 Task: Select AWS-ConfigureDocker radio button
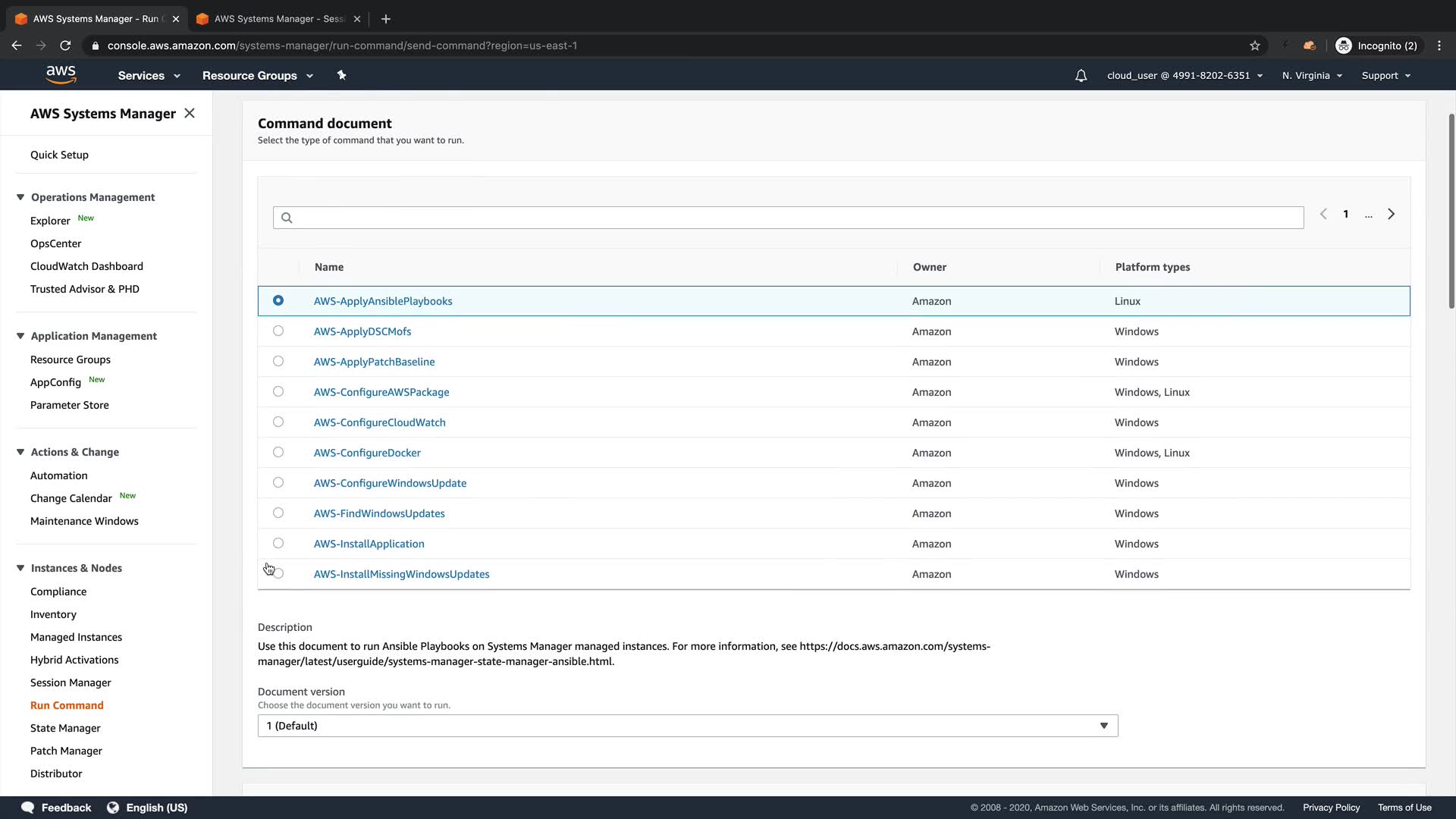tap(278, 453)
